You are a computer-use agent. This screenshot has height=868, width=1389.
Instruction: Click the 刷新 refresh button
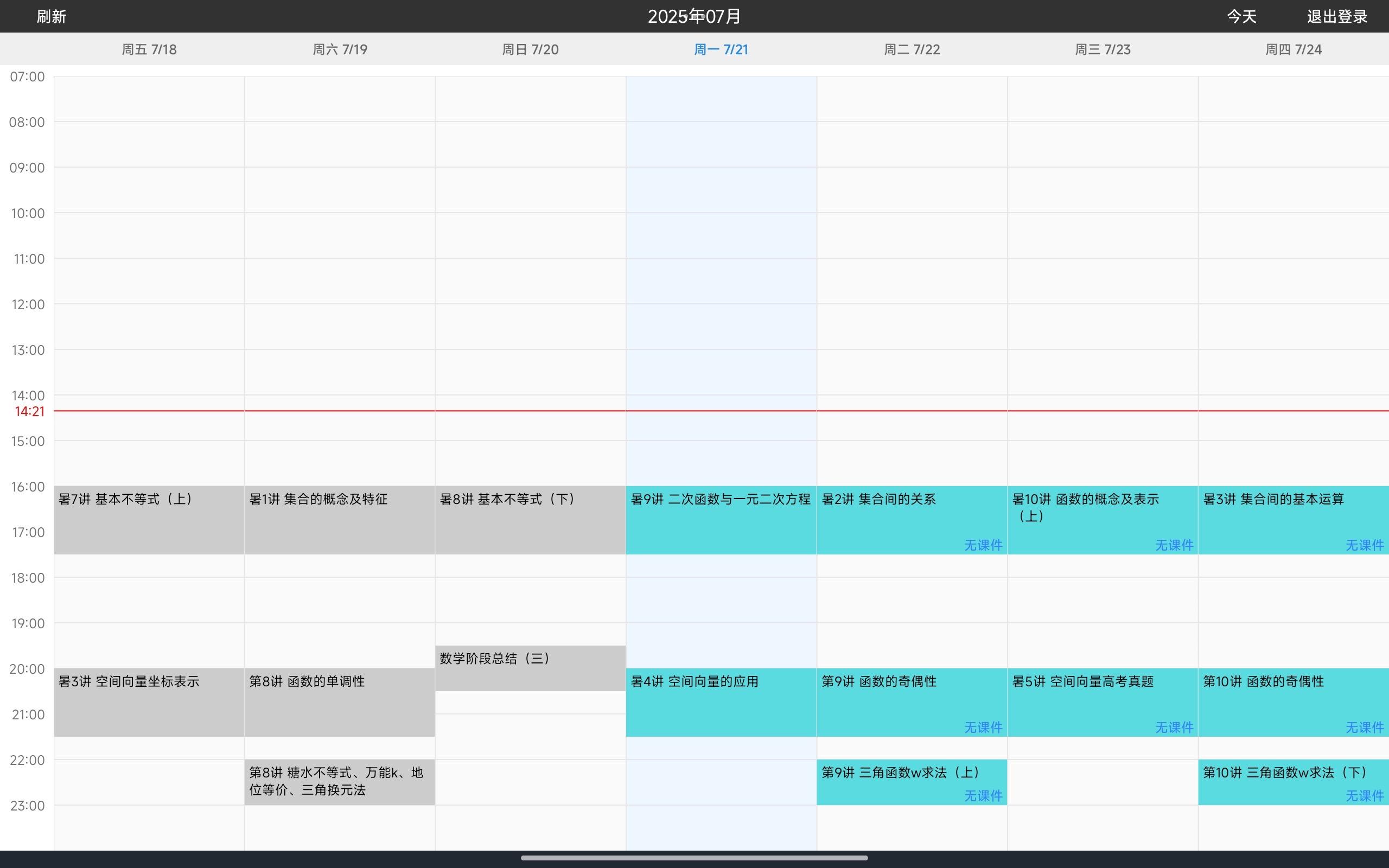pos(52,17)
